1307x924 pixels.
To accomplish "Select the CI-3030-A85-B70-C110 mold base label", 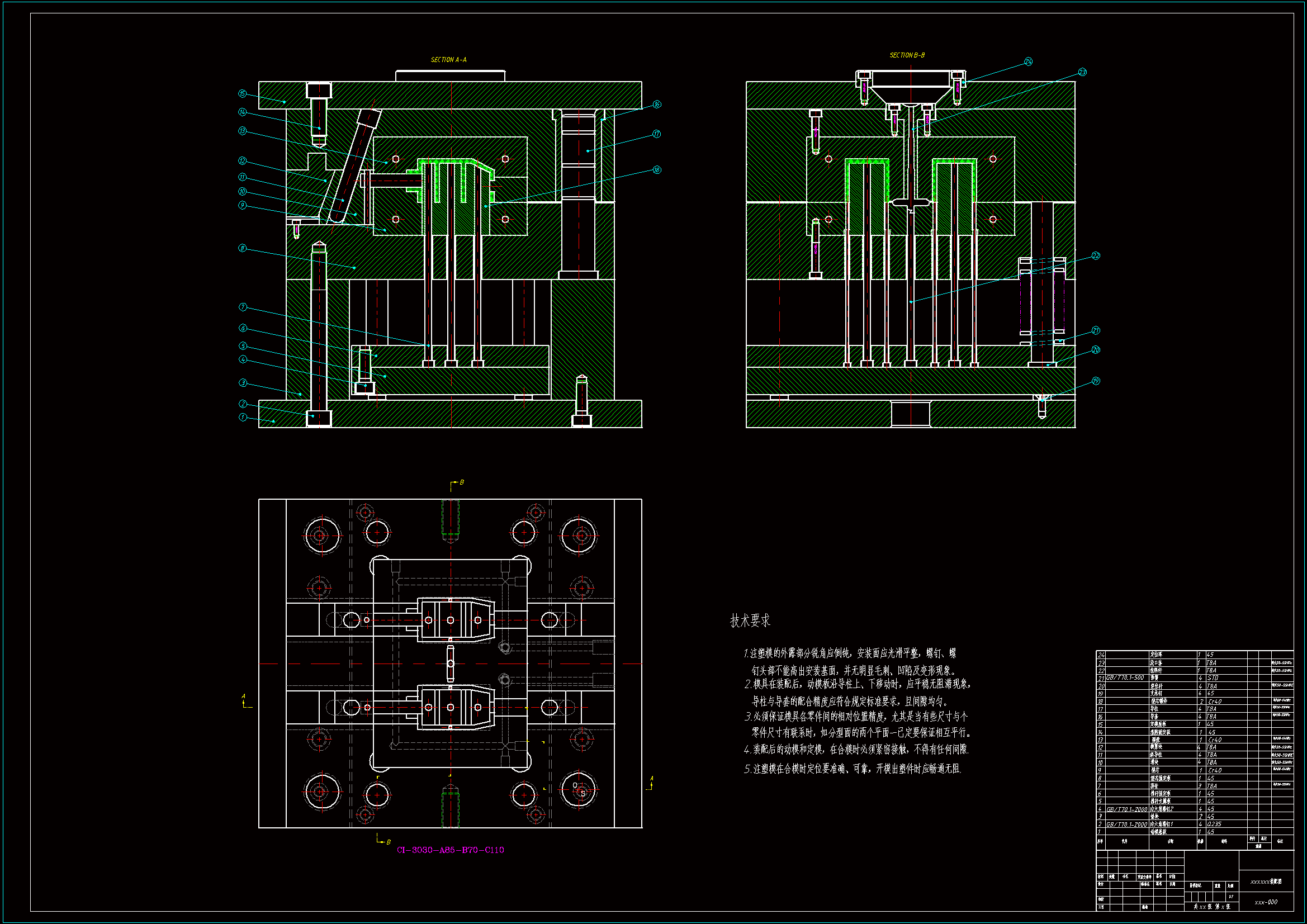I will (450, 850).
